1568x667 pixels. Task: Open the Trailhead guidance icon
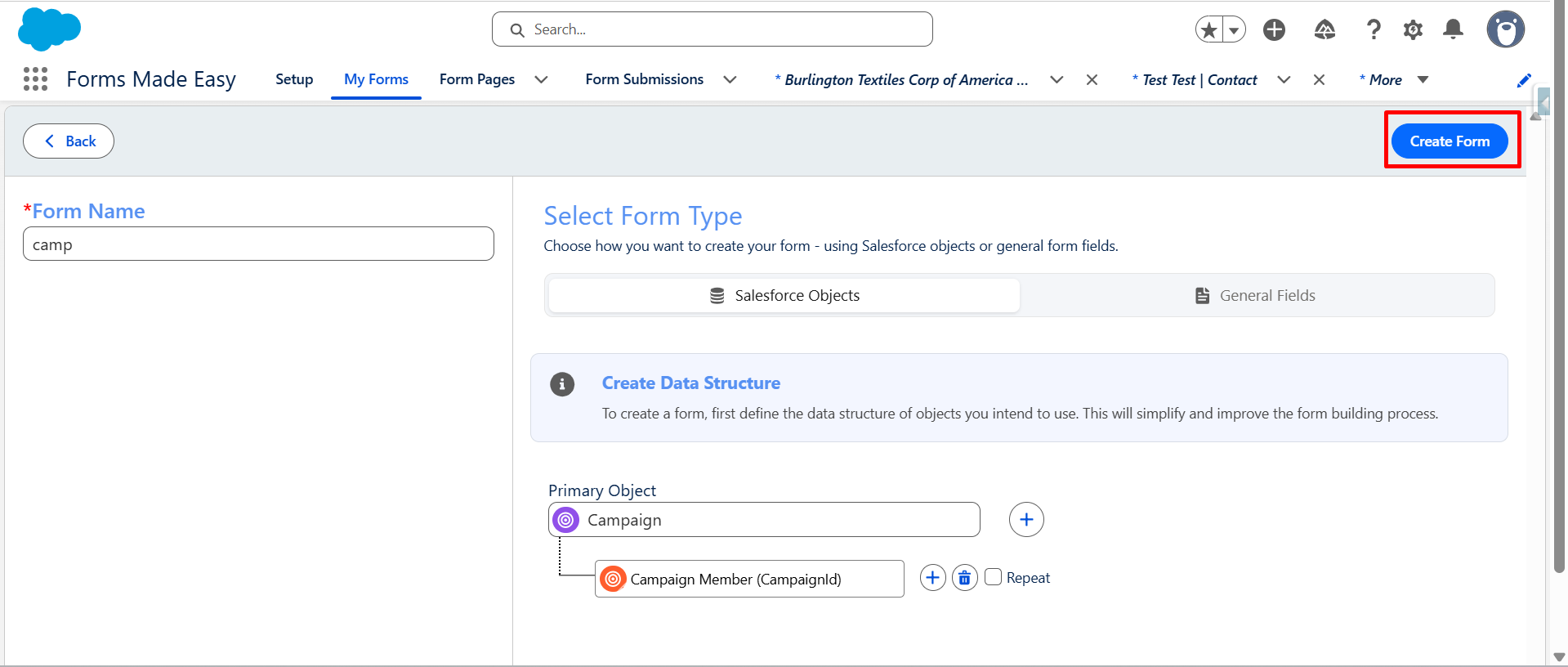[1325, 30]
